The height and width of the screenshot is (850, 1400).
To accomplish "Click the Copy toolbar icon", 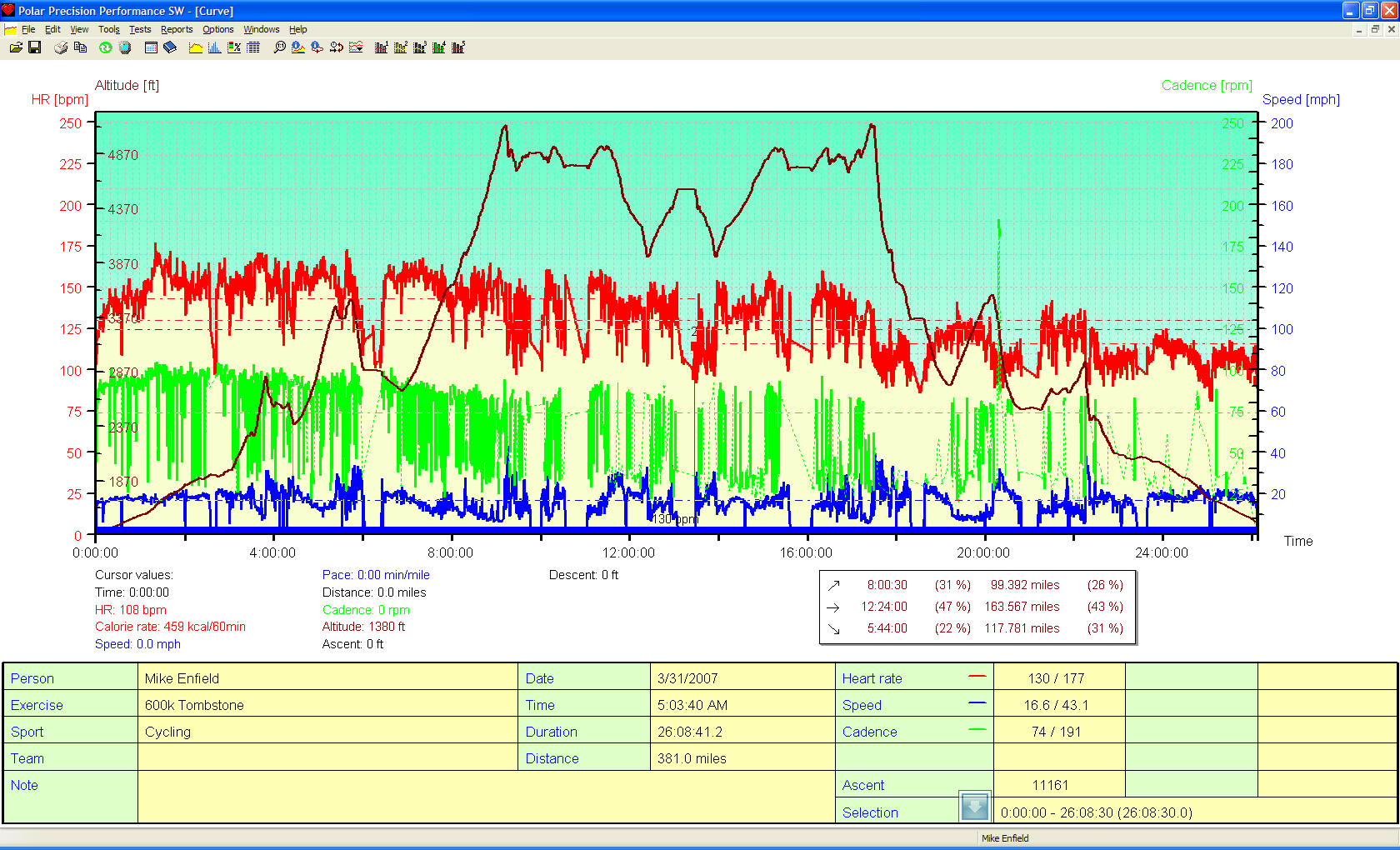I will coord(80,47).
